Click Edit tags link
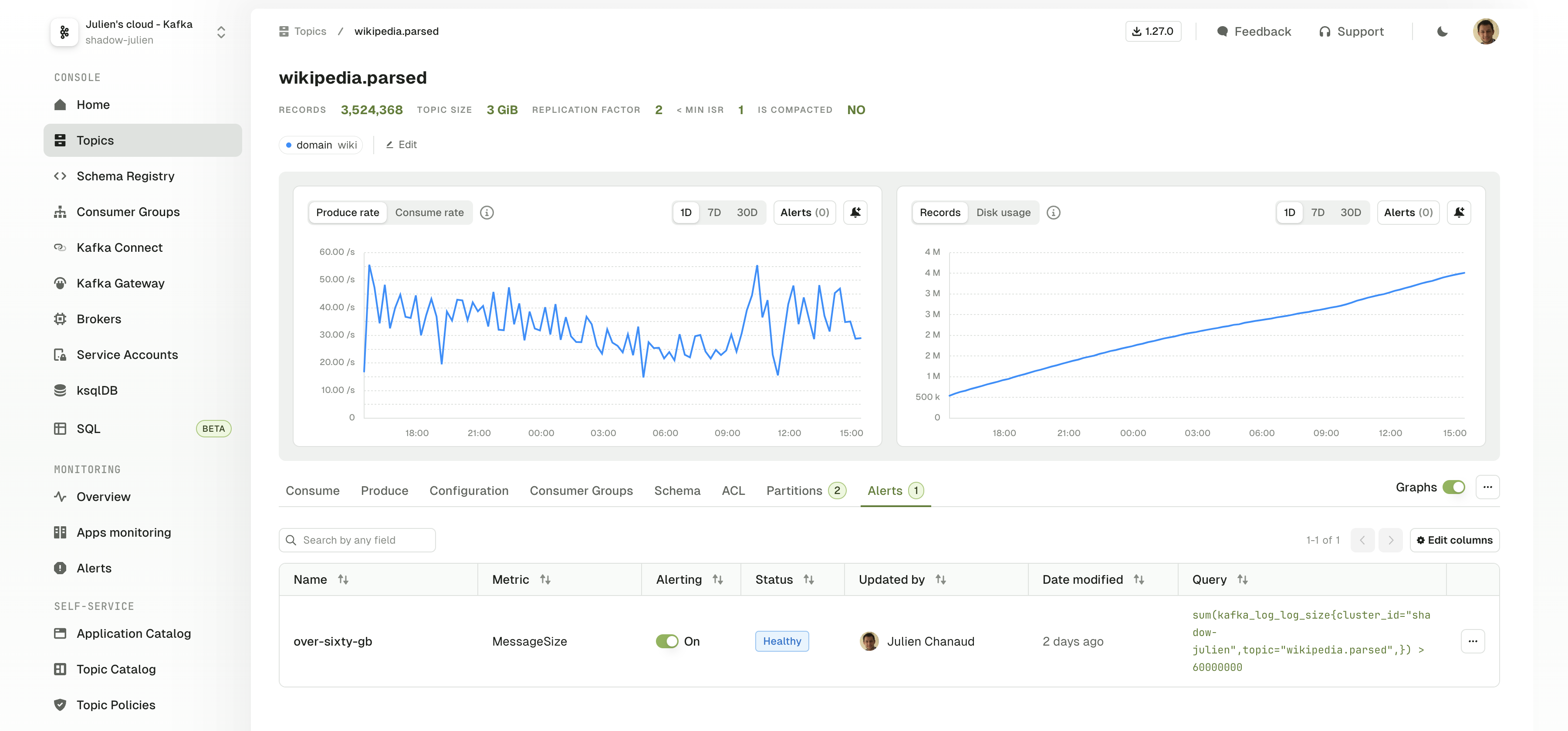The height and width of the screenshot is (731, 1568). (x=401, y=145)
